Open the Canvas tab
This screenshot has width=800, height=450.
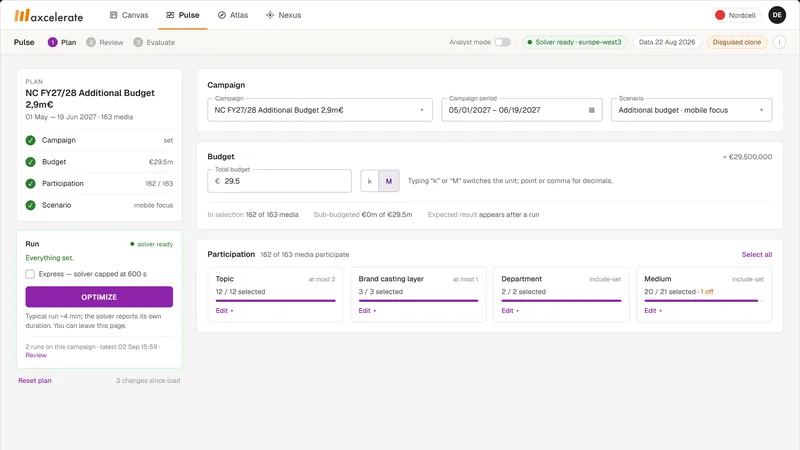[x=129, y=15]
